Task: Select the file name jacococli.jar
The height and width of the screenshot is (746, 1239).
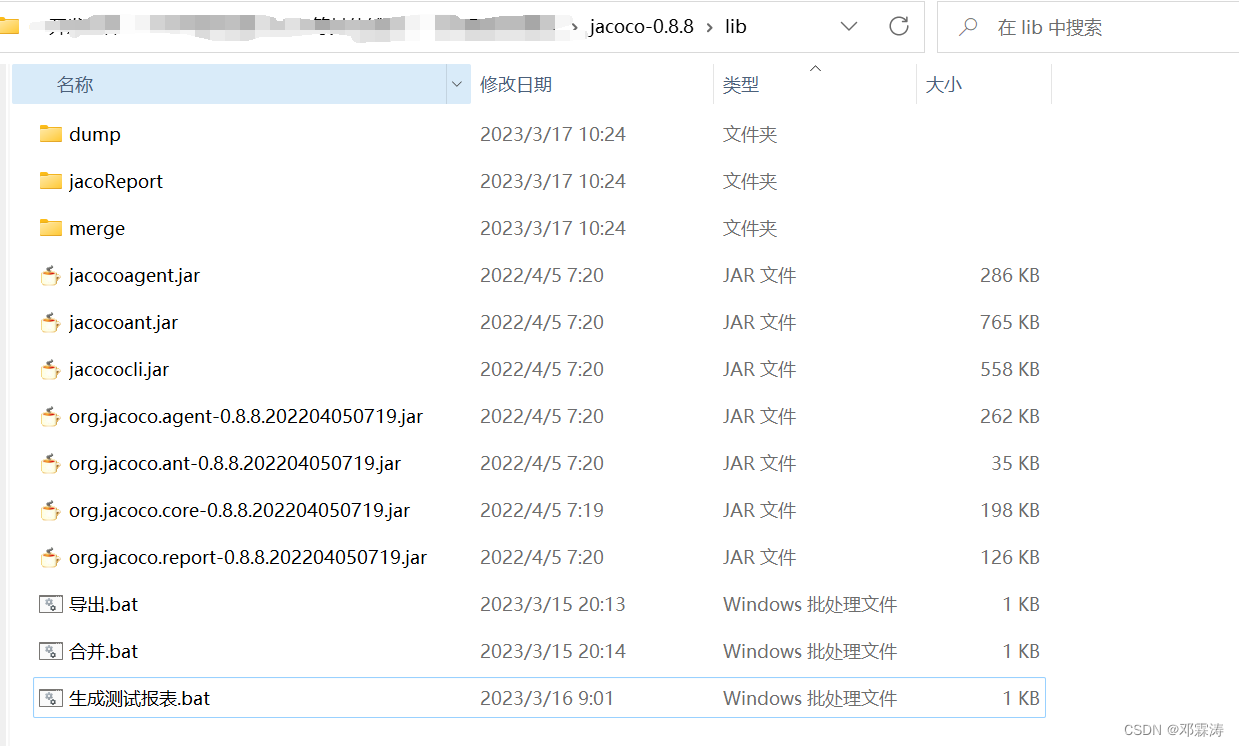Action: click(x=119, y=369)
